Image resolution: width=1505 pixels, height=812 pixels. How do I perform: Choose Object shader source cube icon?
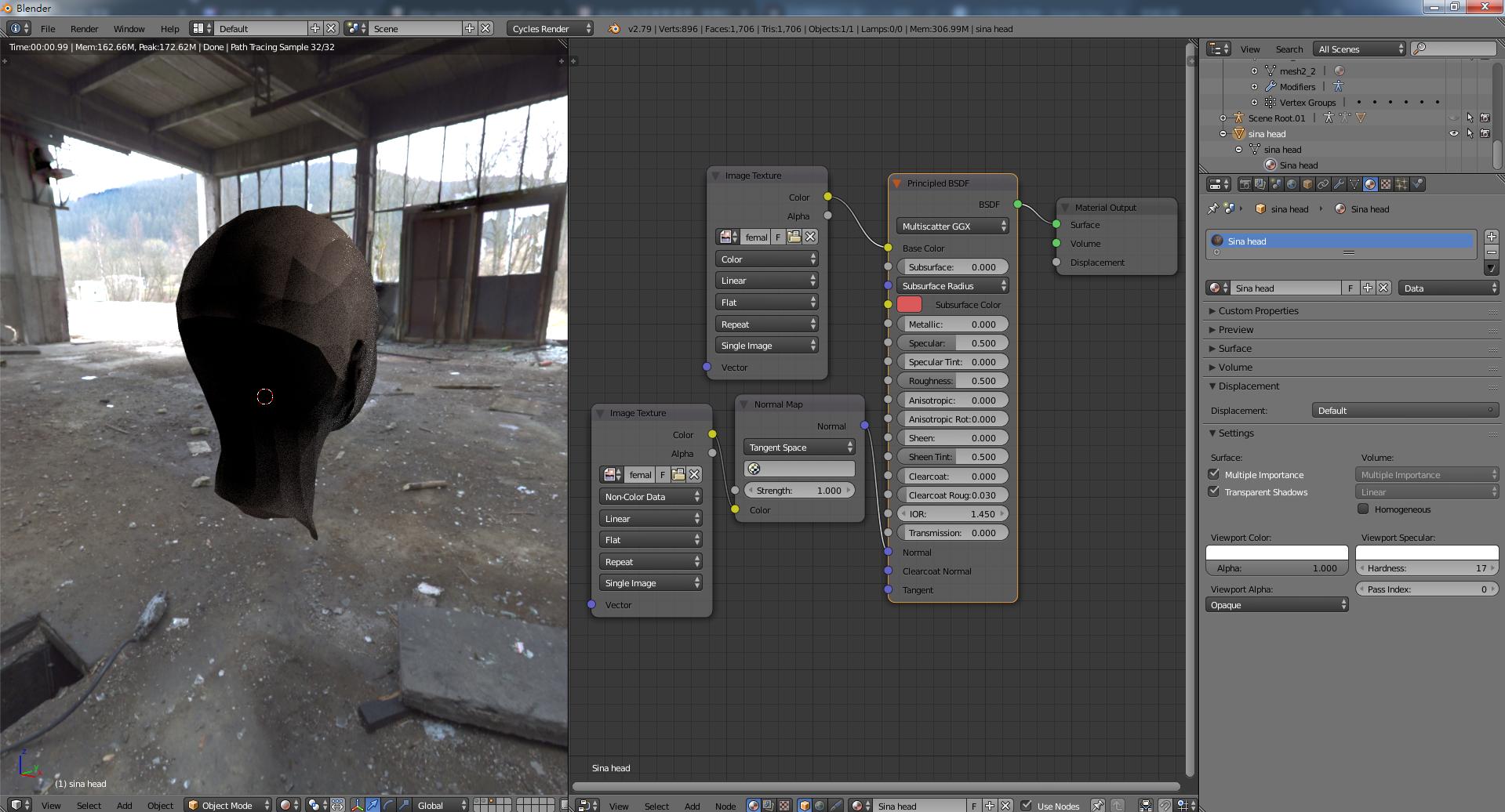point(805,805)
